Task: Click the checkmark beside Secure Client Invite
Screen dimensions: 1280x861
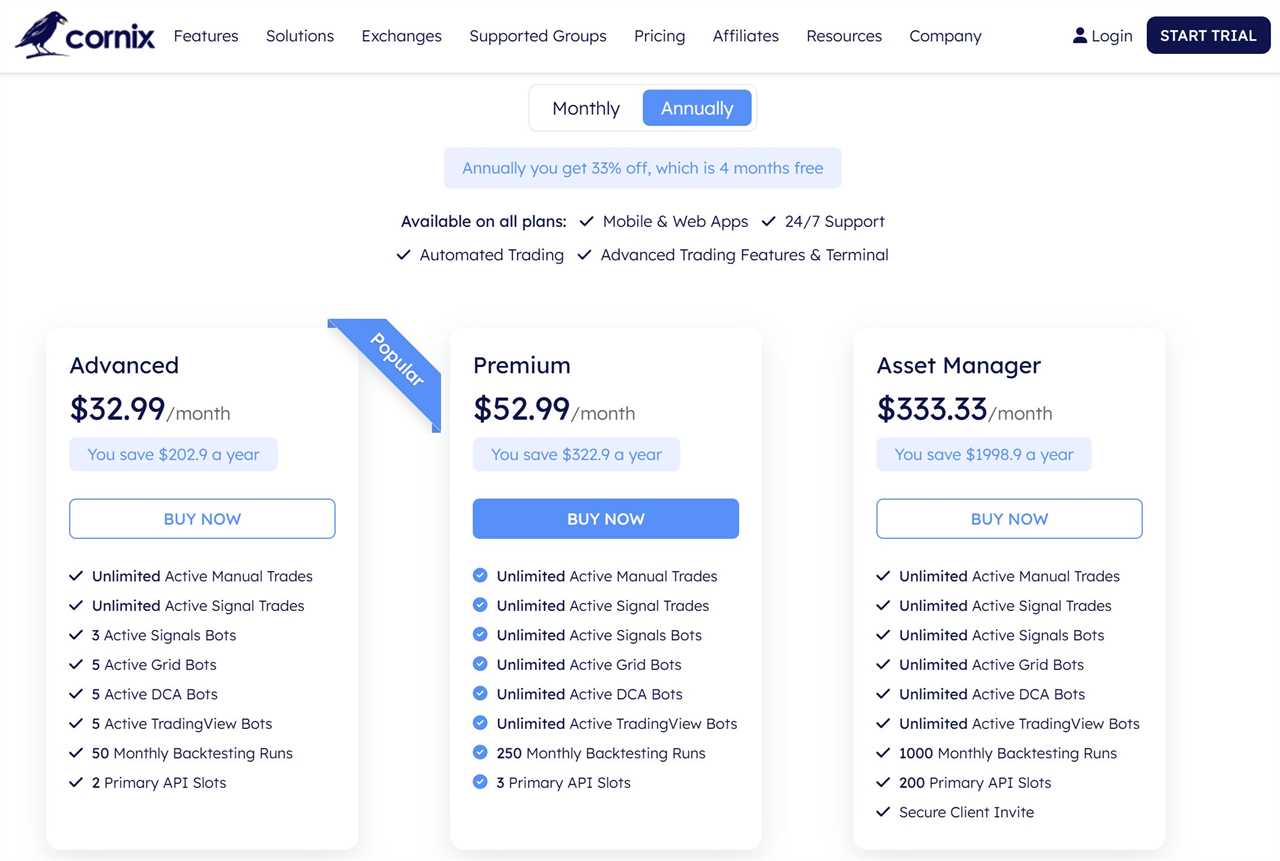Action: tap(883, 812)
